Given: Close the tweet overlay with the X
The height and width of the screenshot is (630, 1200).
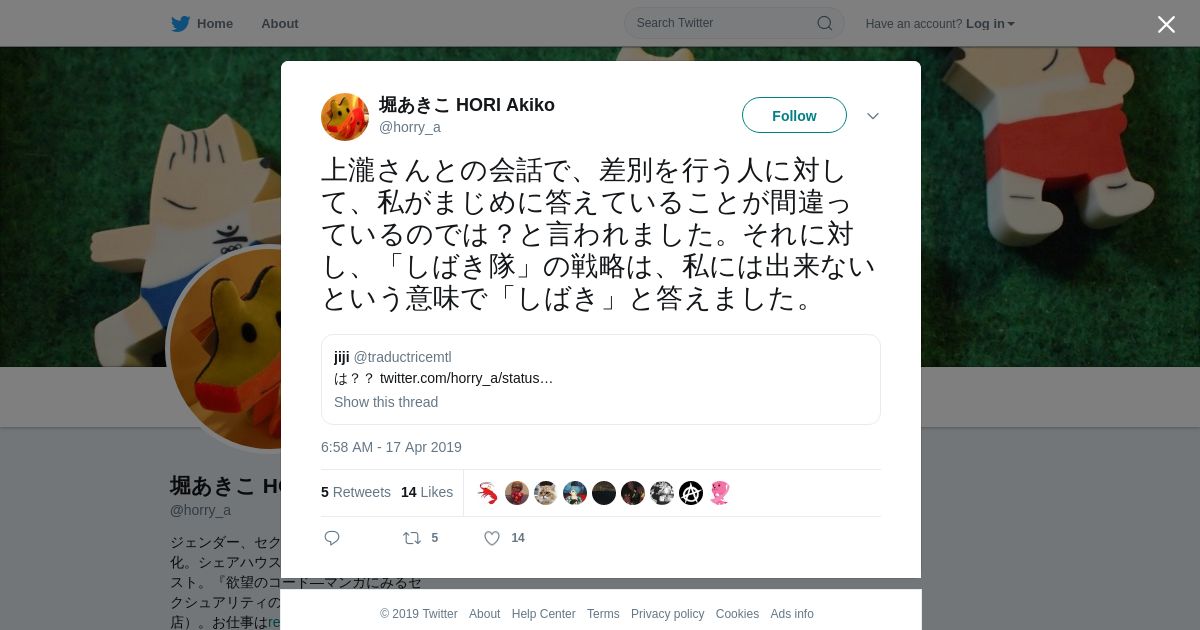Looking at the screenshot, I should pos(1166,24).
